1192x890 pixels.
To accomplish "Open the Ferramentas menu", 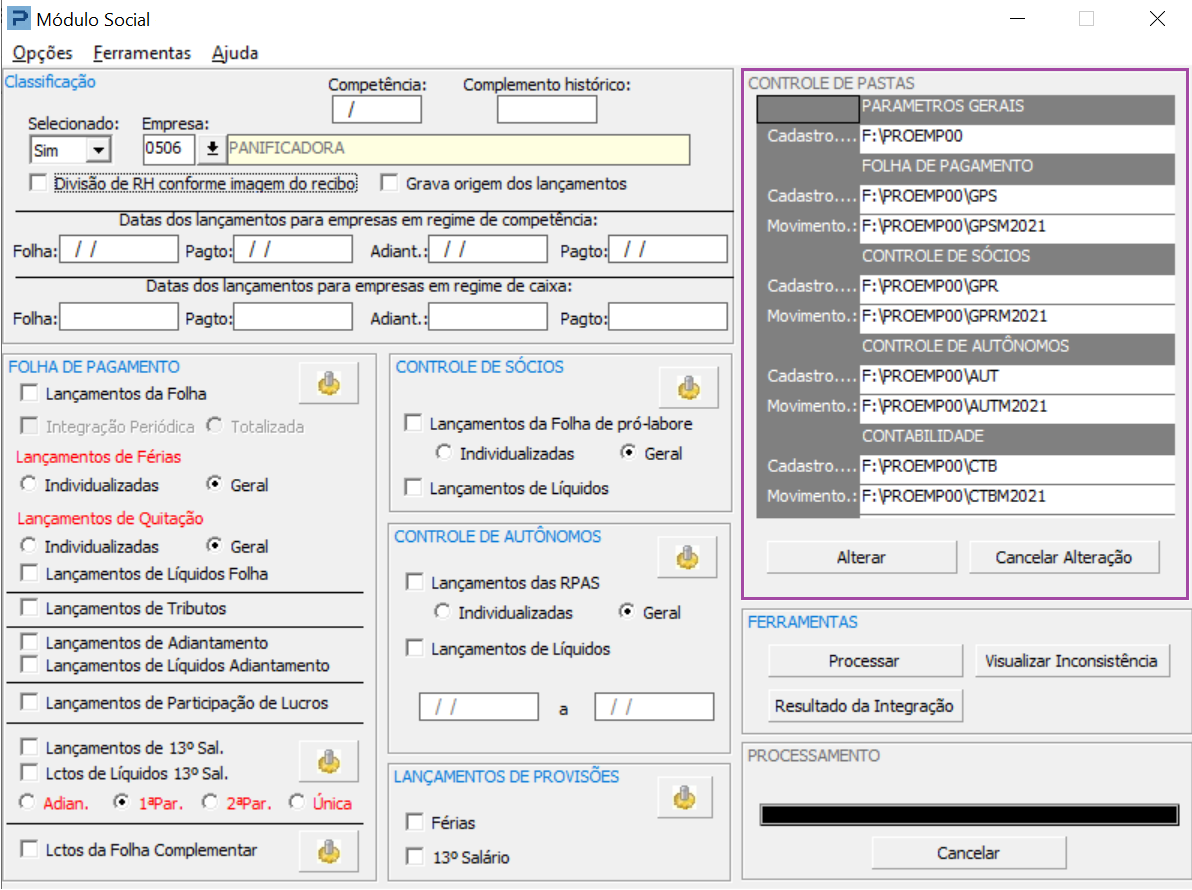I will [142, 53].
